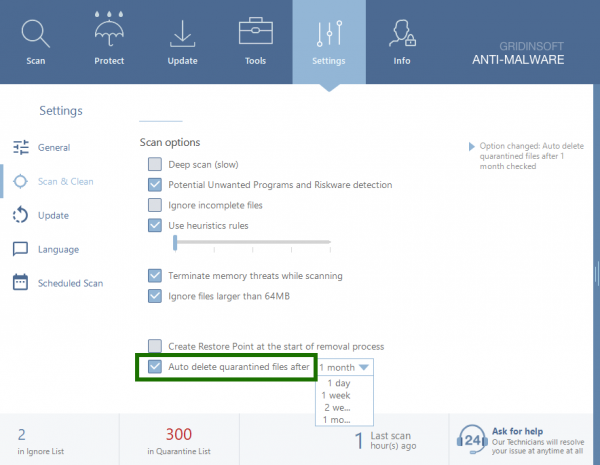Open General settings section
The width and height of the screenshot is (600, 465).
tap(54, 147)
